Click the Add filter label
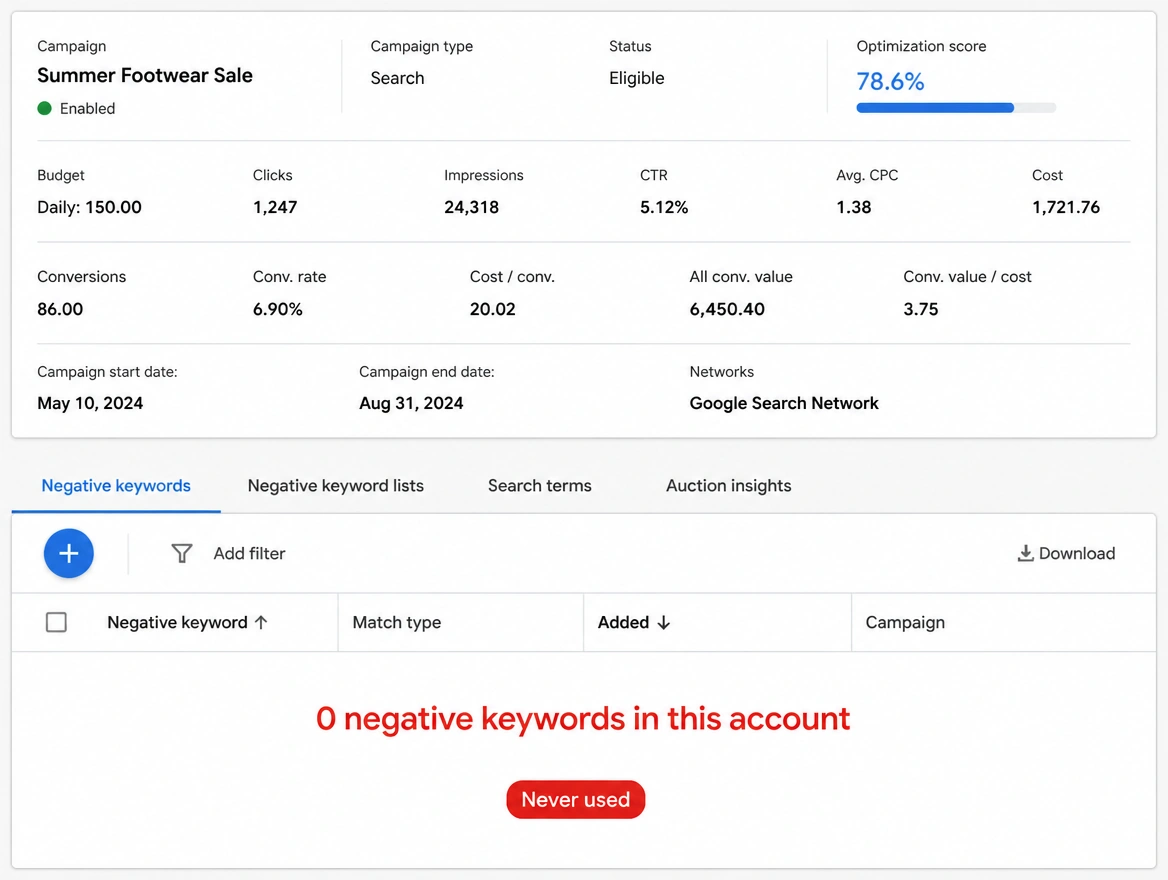Image resolution: width=1168 pixels, height=880 pixels. 250,554
